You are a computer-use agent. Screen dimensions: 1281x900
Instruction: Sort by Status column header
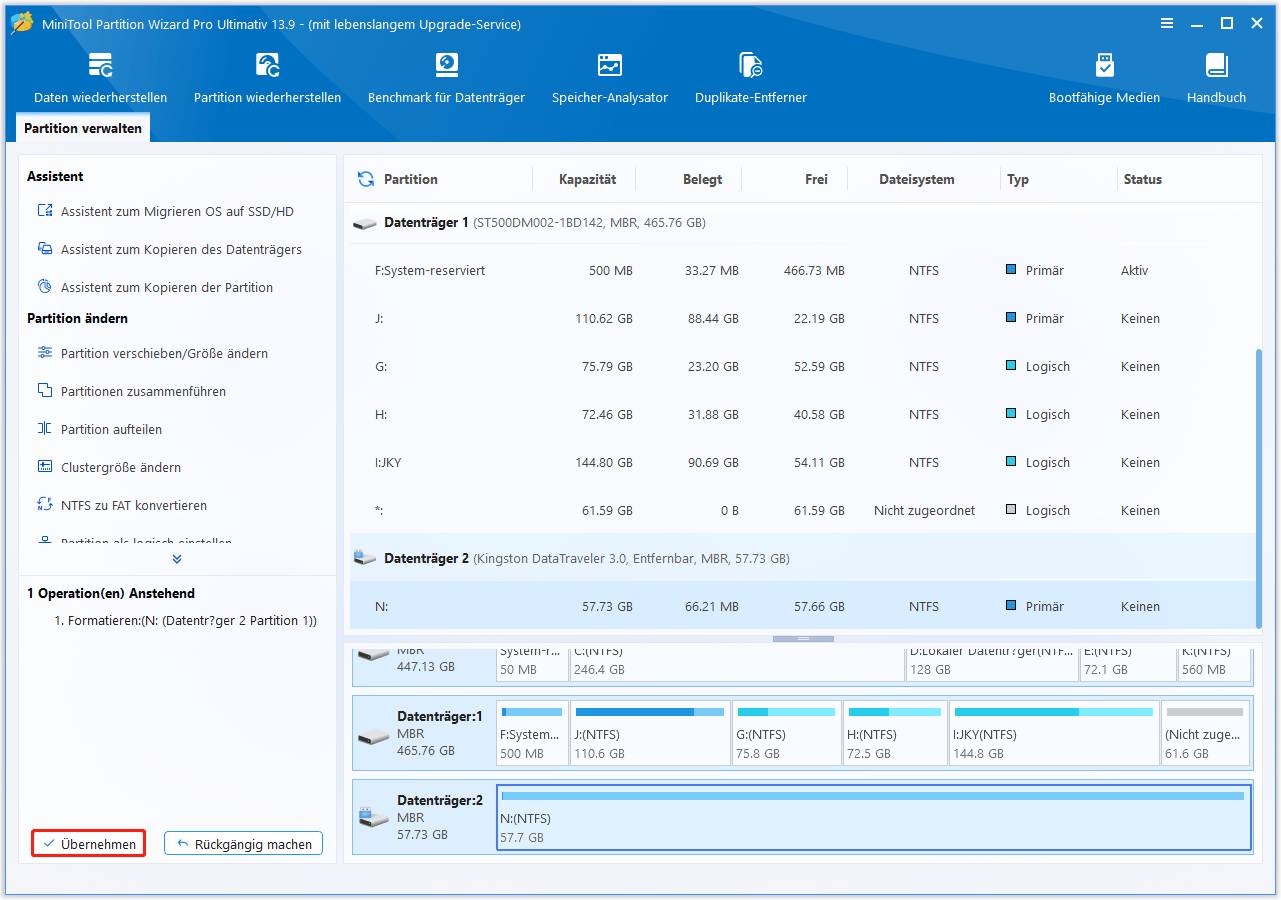click(x=1143, y=180)
